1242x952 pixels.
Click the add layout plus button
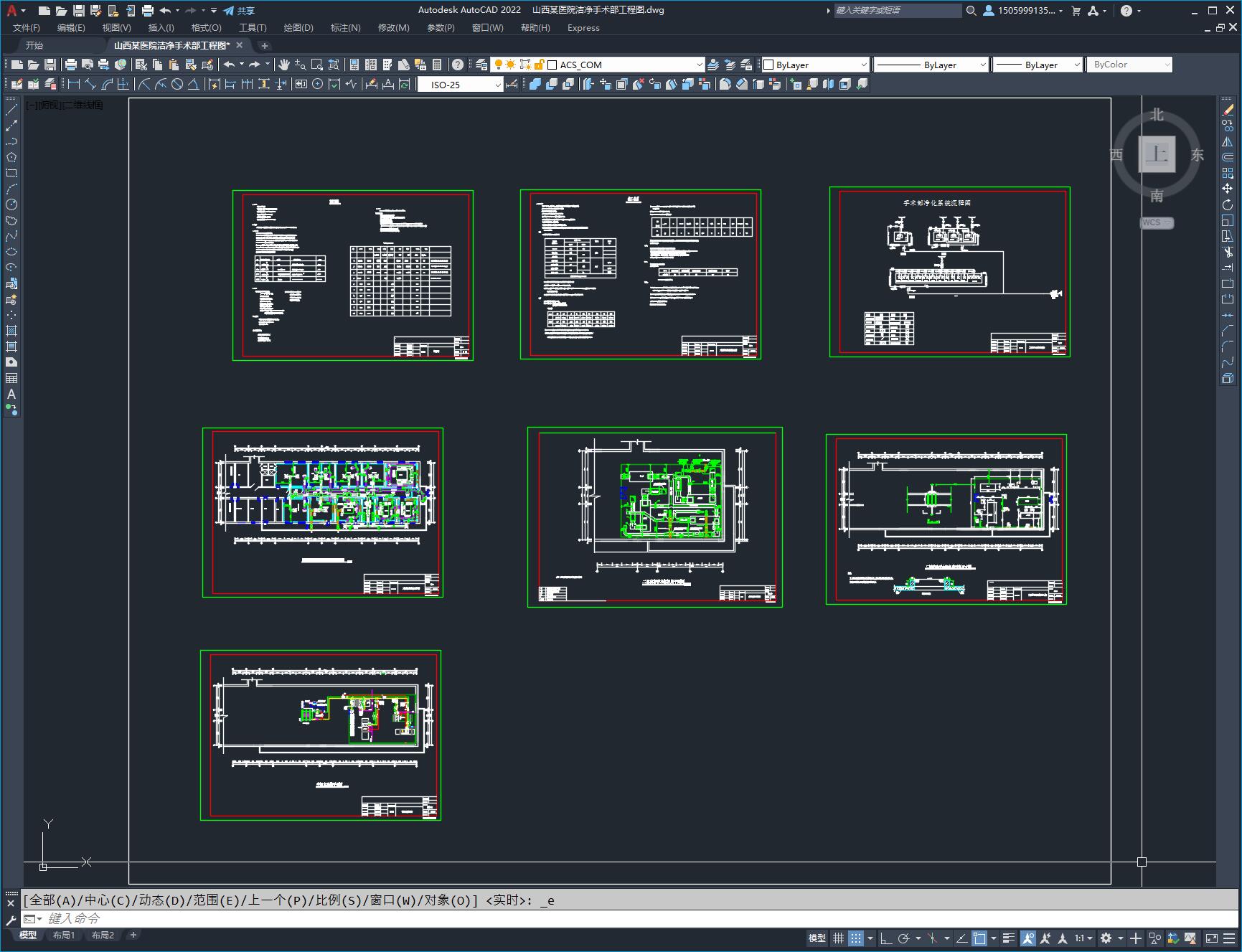(x=133, y=935)
